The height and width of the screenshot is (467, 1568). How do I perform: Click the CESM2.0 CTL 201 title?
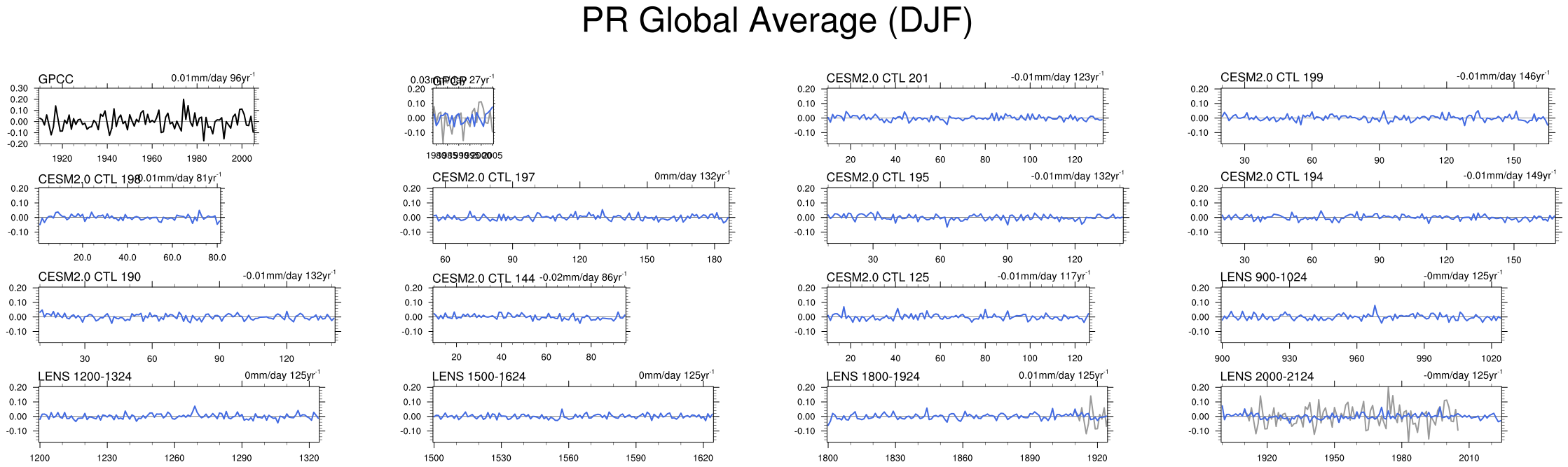tap(877, 78)
